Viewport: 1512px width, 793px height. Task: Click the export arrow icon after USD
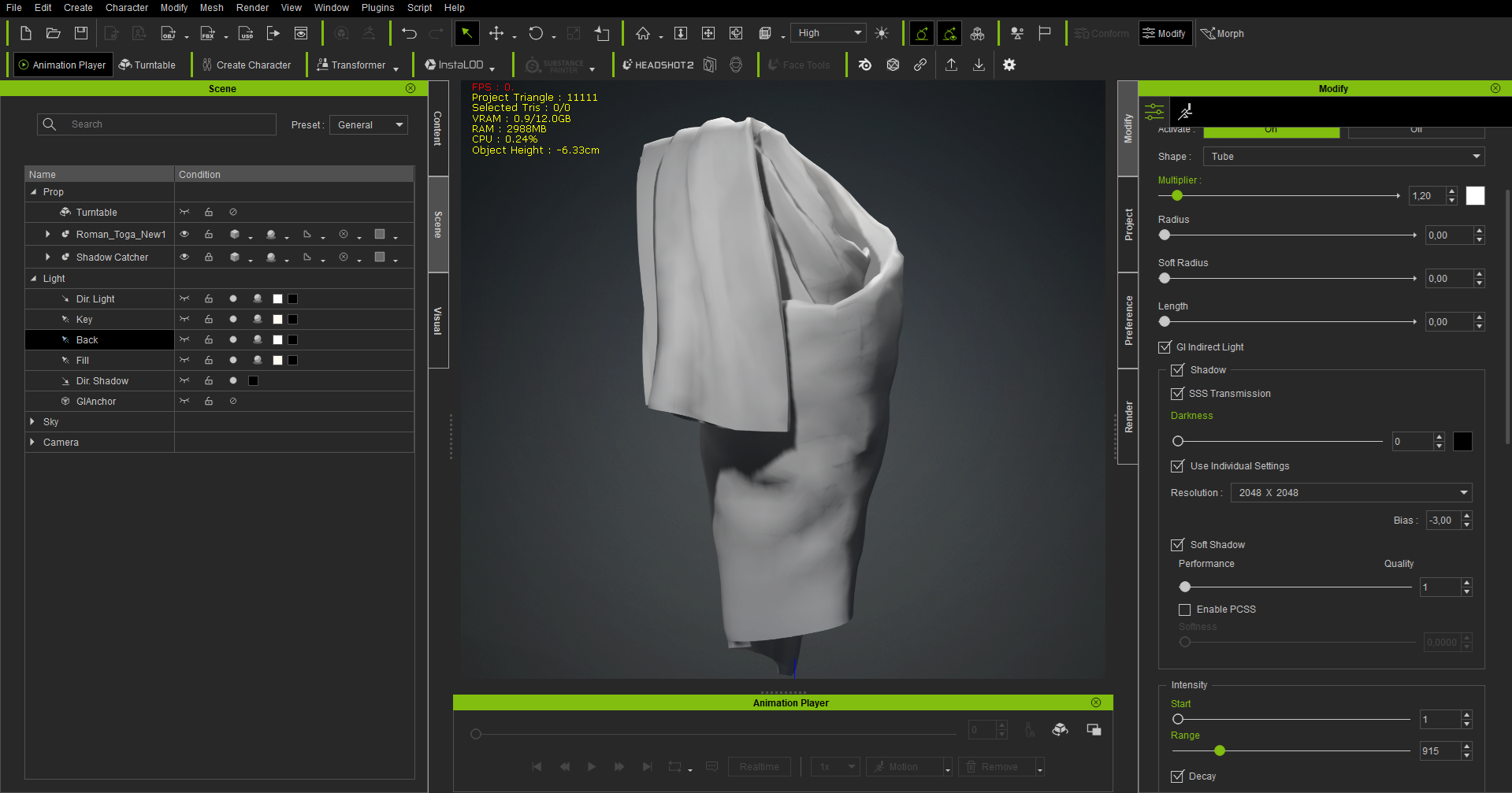(x=273, y=33)
